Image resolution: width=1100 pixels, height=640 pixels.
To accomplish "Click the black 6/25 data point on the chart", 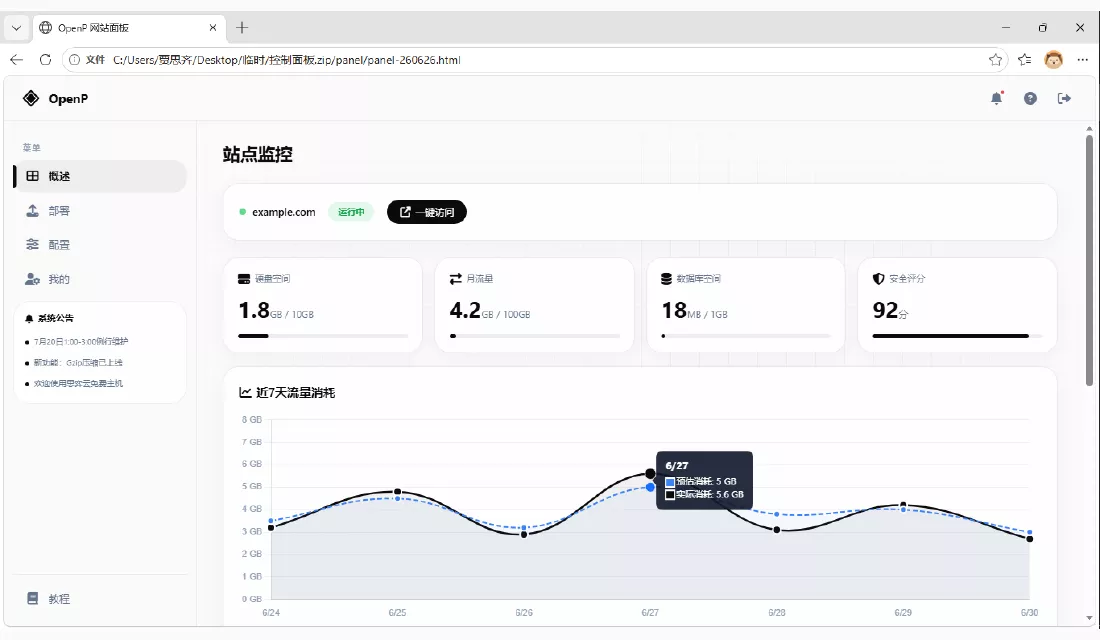I will pos(398,491).
